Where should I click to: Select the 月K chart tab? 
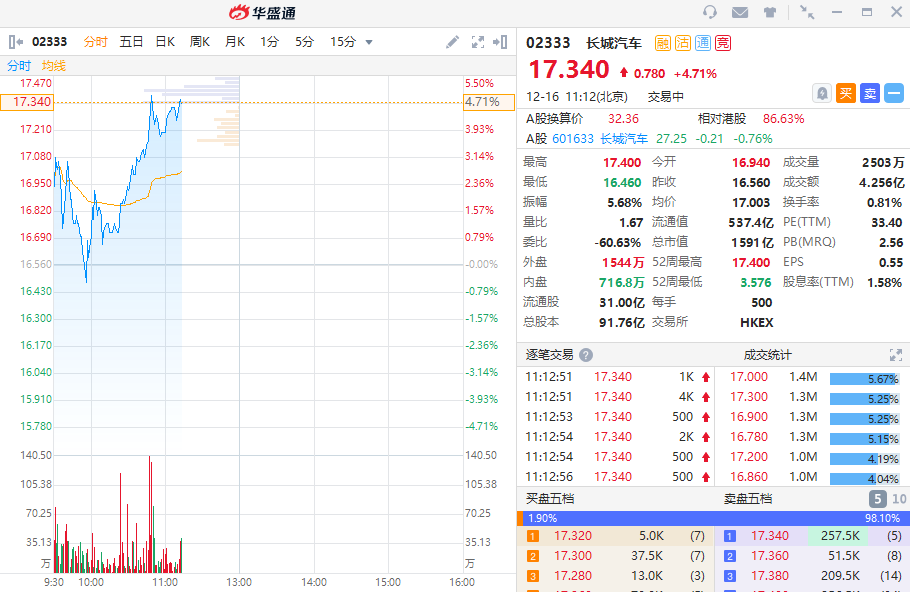pyautogui.click(x=235, y=42)
